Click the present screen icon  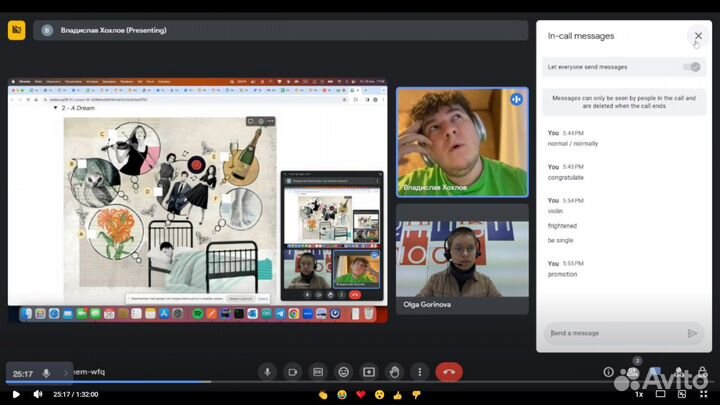point(369,372)
